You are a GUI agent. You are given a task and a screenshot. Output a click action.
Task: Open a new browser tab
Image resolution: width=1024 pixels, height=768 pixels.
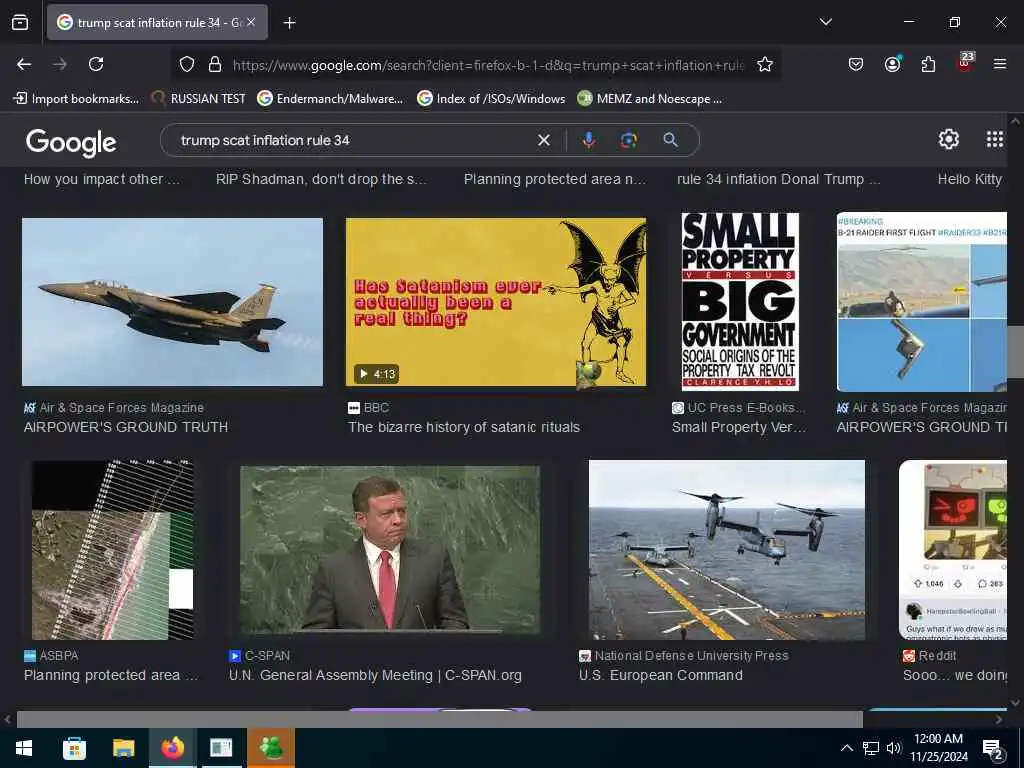[289, 23]
